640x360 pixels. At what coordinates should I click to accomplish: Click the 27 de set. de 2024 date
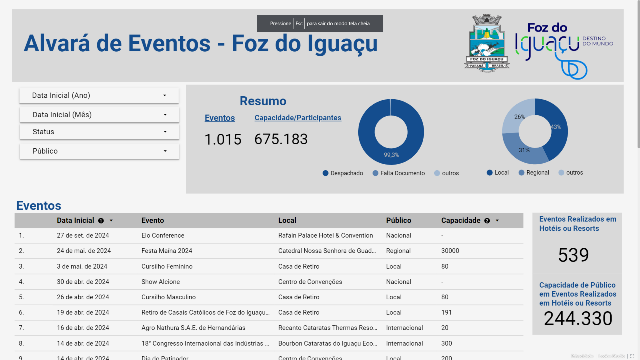point(83,236)
